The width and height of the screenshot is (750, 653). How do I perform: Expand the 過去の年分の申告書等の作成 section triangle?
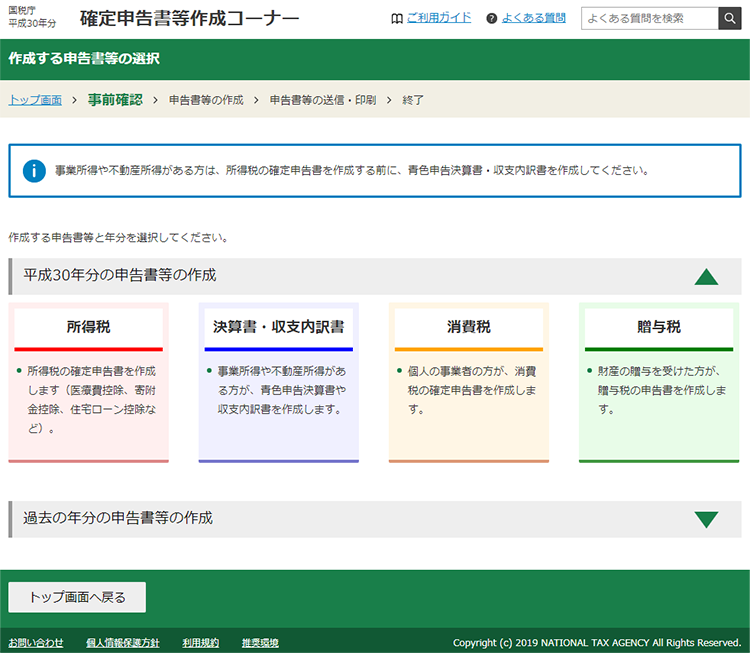706,520
